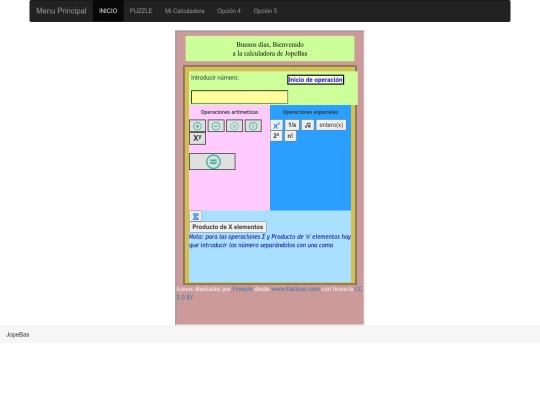This screenshot has height=405, width=540.
Task: Click the subtraction minus icon button
Action: [216, 126]
